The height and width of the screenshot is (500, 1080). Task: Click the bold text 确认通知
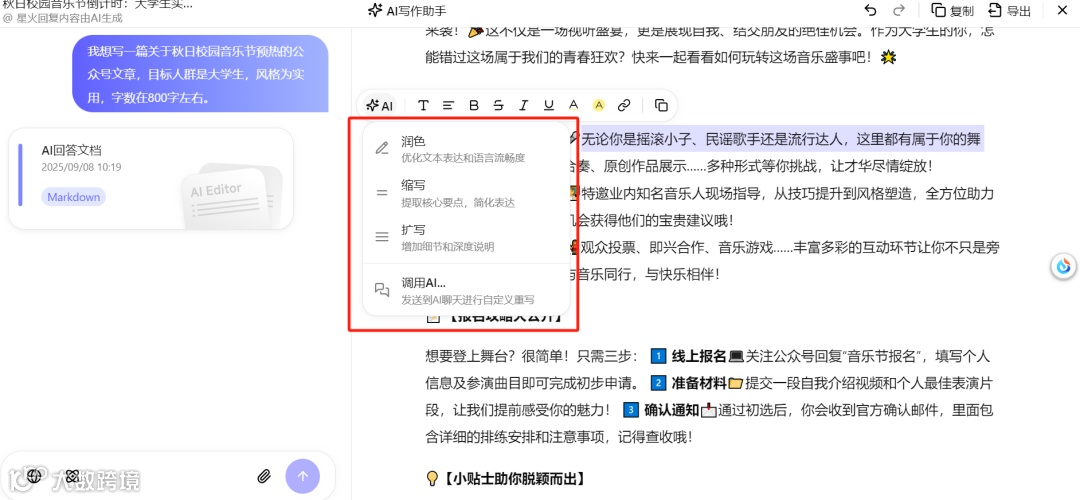pyautogui.click(x=672, y=410)
